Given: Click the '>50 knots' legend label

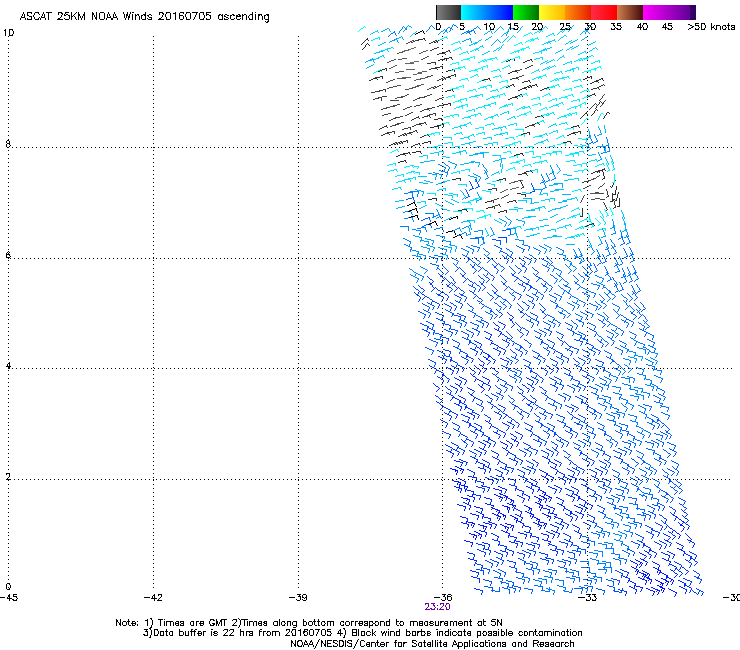Looking at the screenshot, I should pyautogui.click(x=711, y=27).
